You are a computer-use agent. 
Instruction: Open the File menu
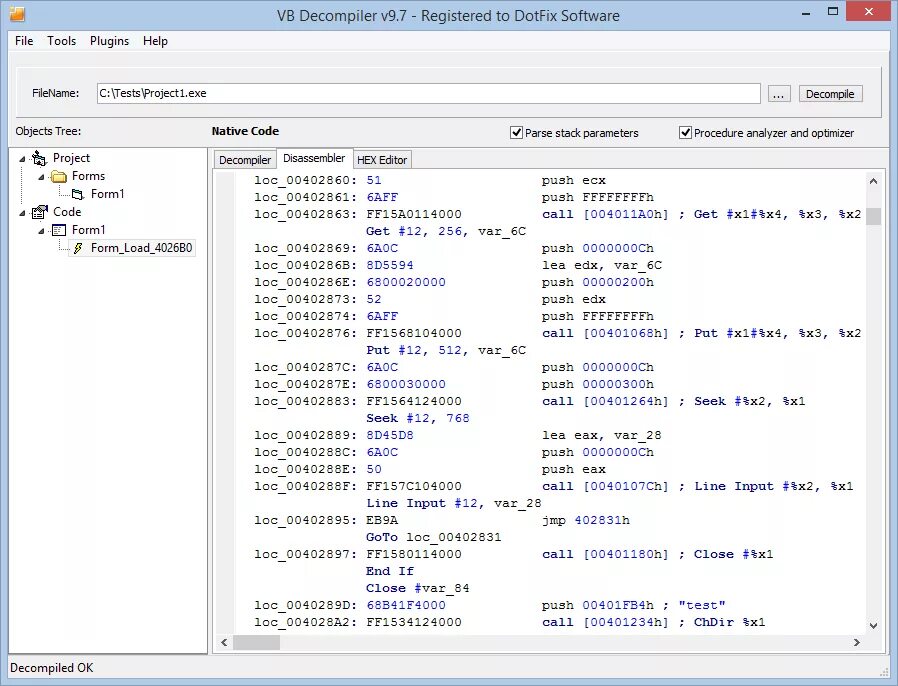coord(24,41)
